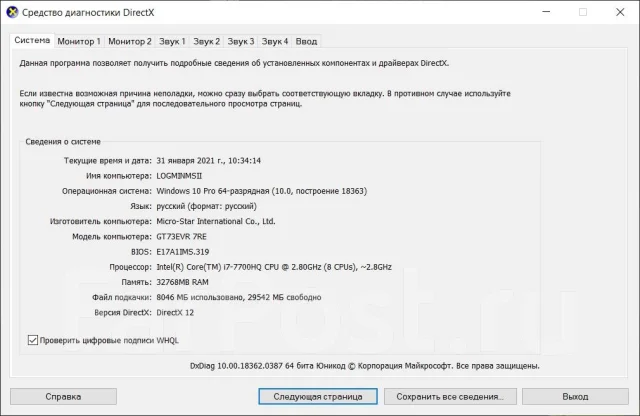Click the Справка button

click(63, 396)
